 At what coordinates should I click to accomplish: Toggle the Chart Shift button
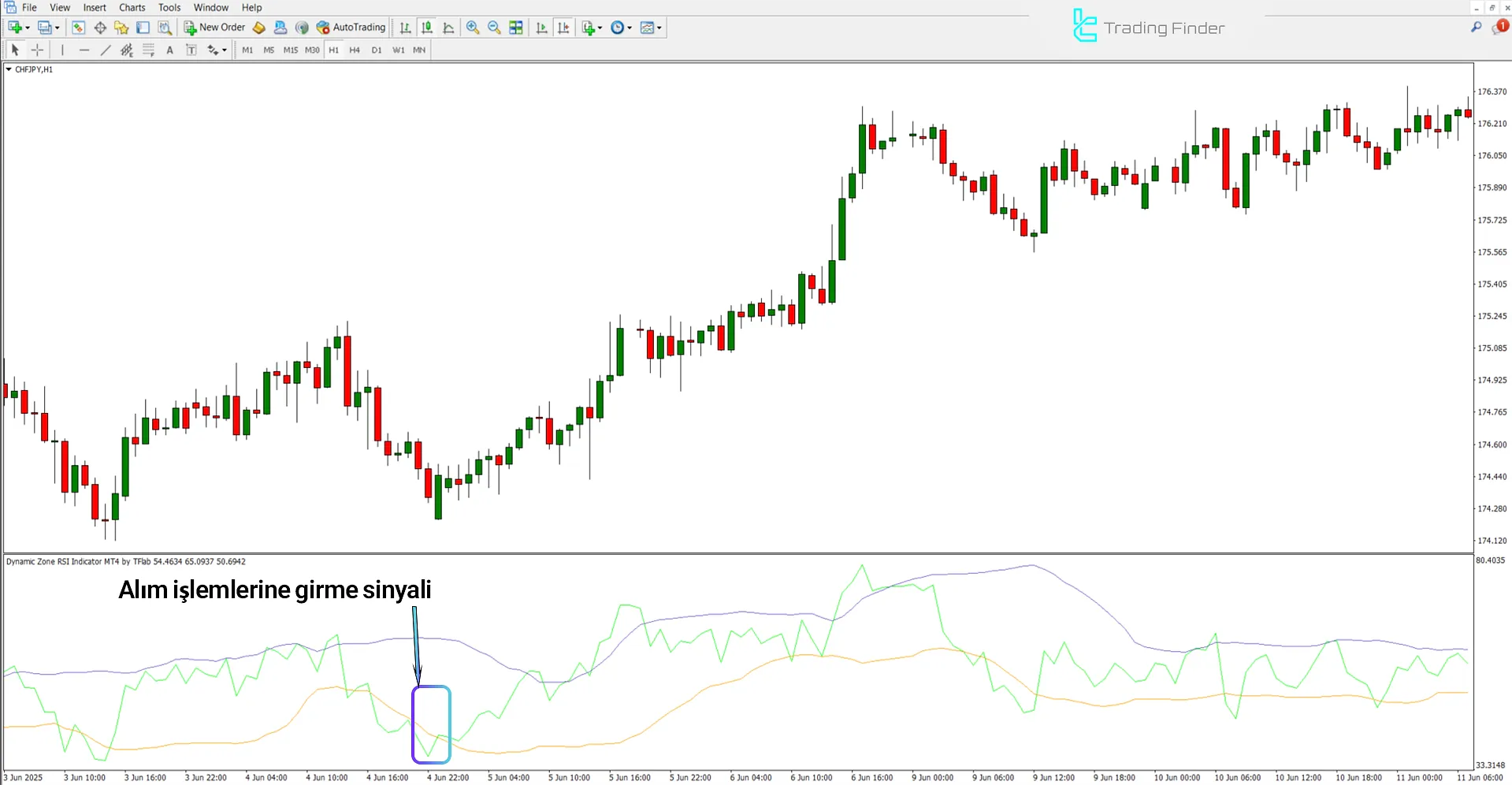[563, 28]
